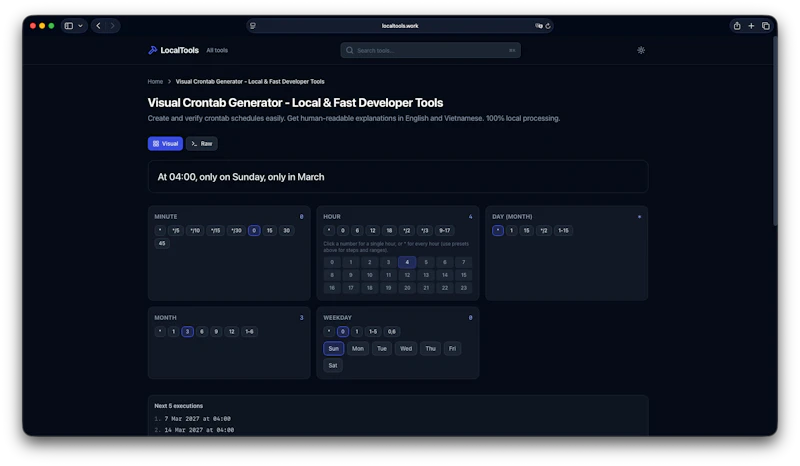The height and width of the screenshot is (466, 800).
Task: Show the Safari tab overview icon
Action: point(766,26)
